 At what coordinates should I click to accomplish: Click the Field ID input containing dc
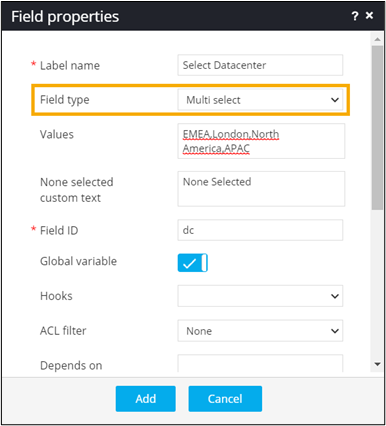[x=260, y=230]
